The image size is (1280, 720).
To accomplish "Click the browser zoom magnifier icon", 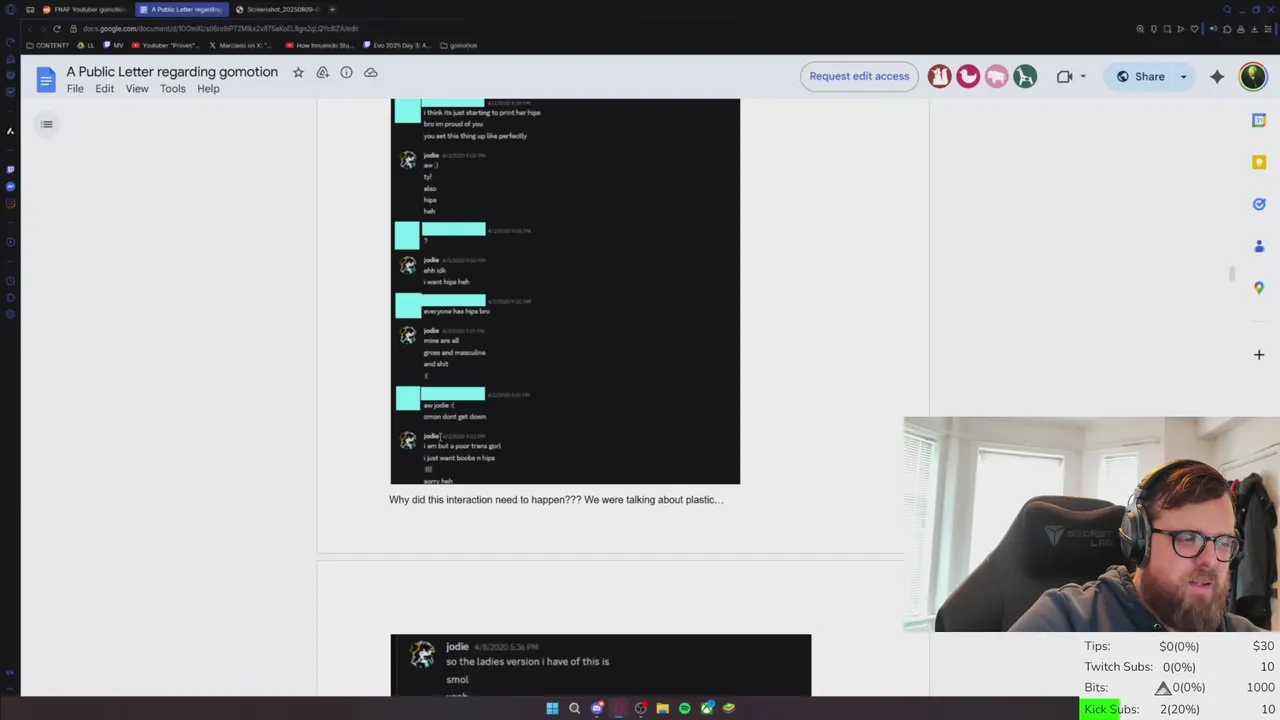I will point(1140,29).
